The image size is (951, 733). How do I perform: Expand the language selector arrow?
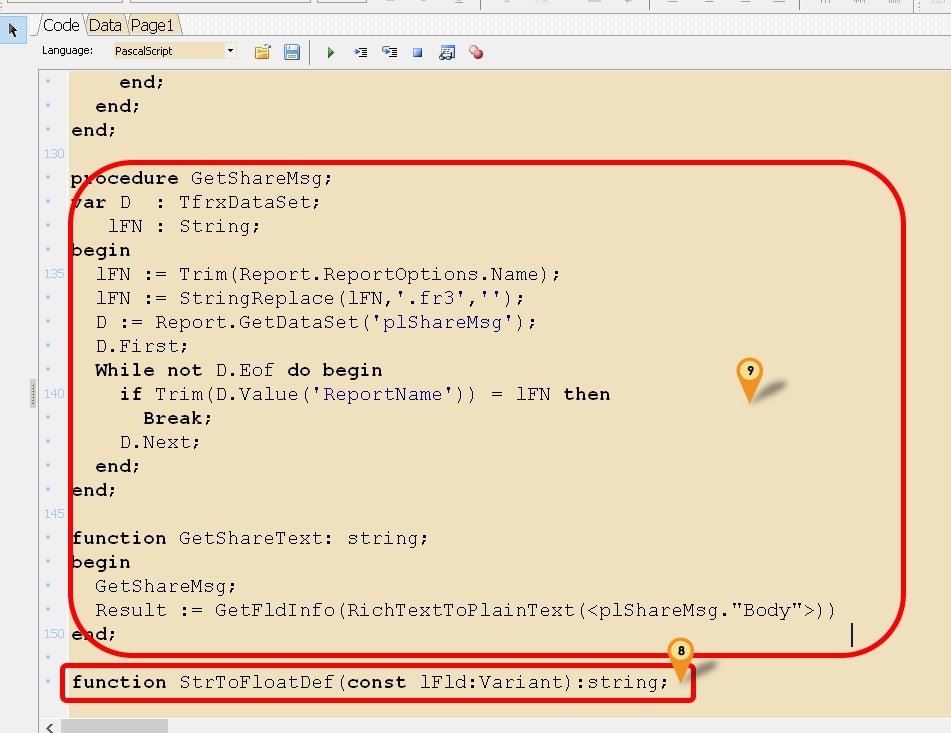(232, 49)
